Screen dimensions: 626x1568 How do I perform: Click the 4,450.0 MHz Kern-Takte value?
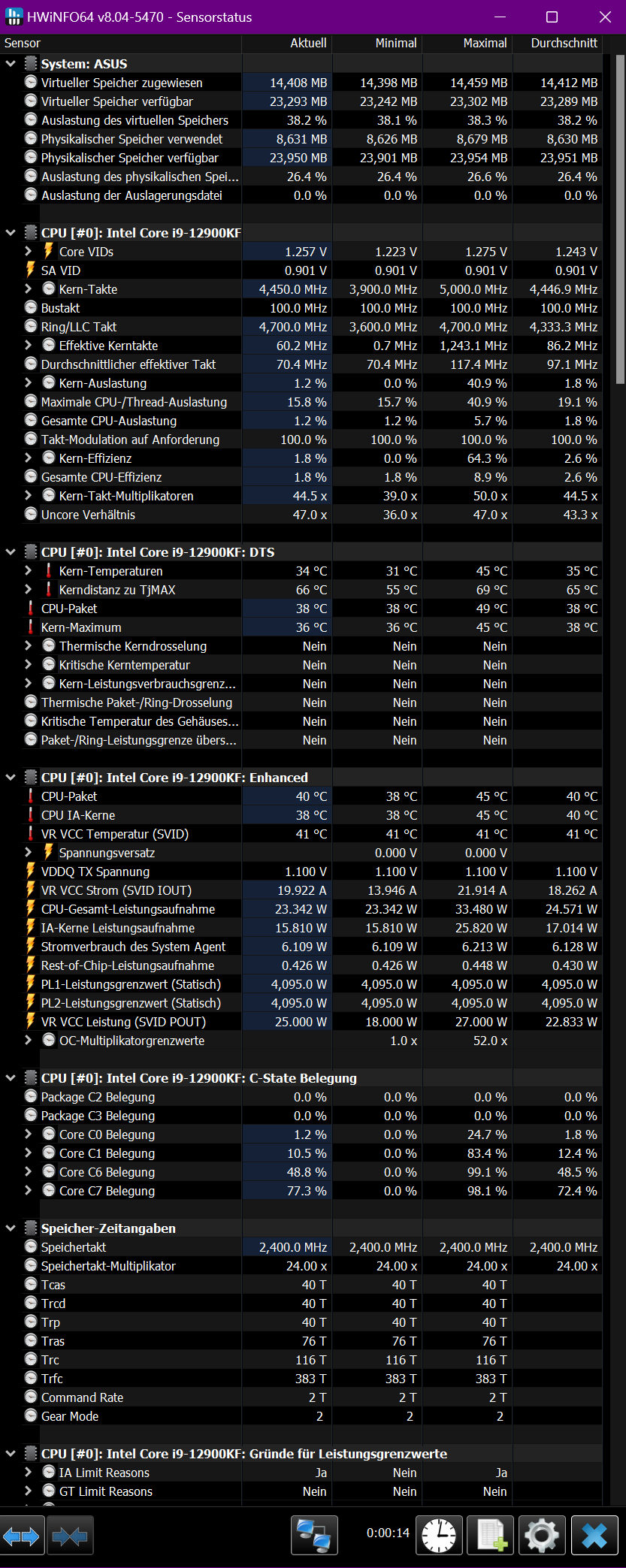(x=293, y=289)
